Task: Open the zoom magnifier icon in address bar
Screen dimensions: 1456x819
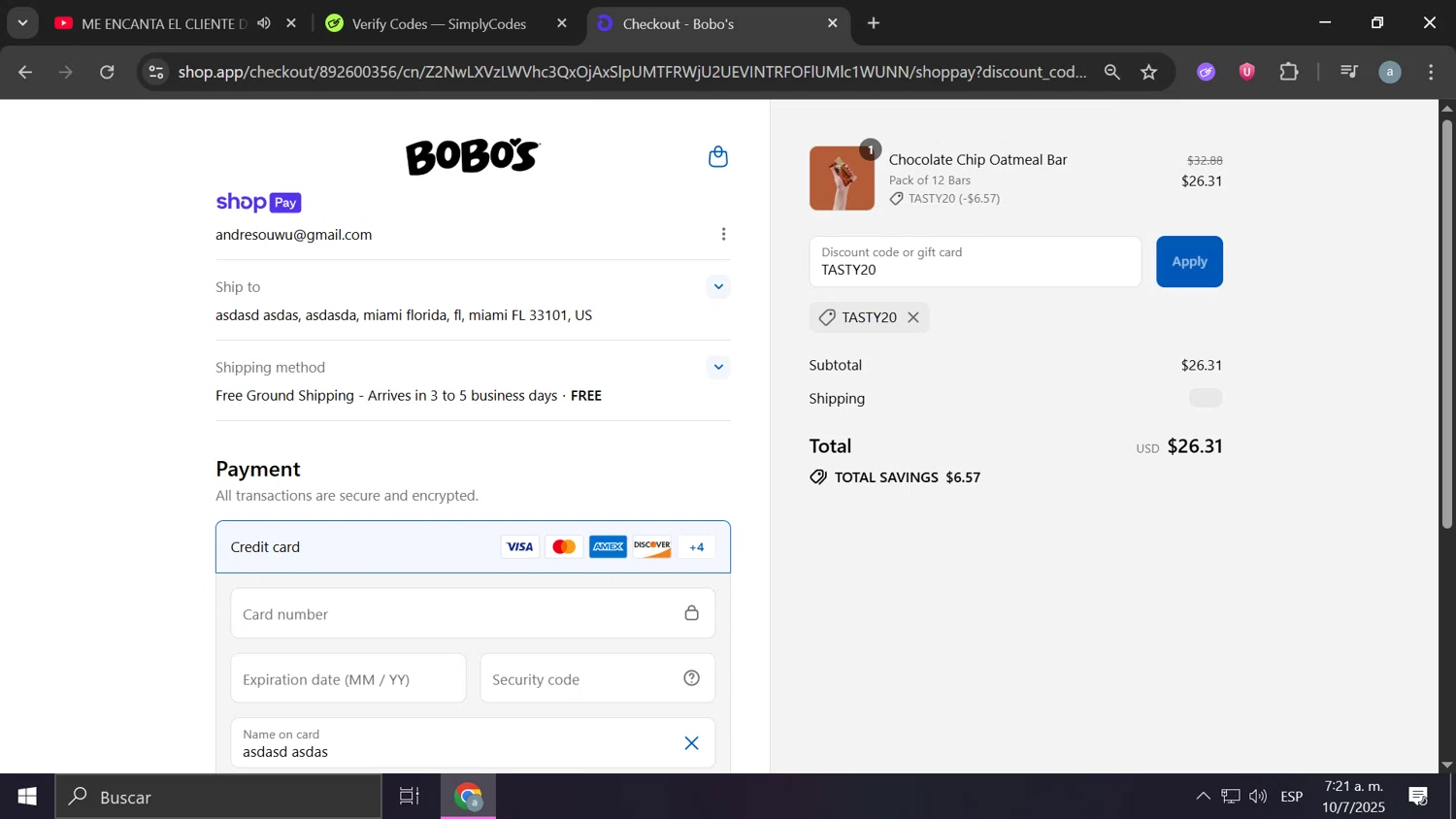Action: click(x=1112, y=72)
